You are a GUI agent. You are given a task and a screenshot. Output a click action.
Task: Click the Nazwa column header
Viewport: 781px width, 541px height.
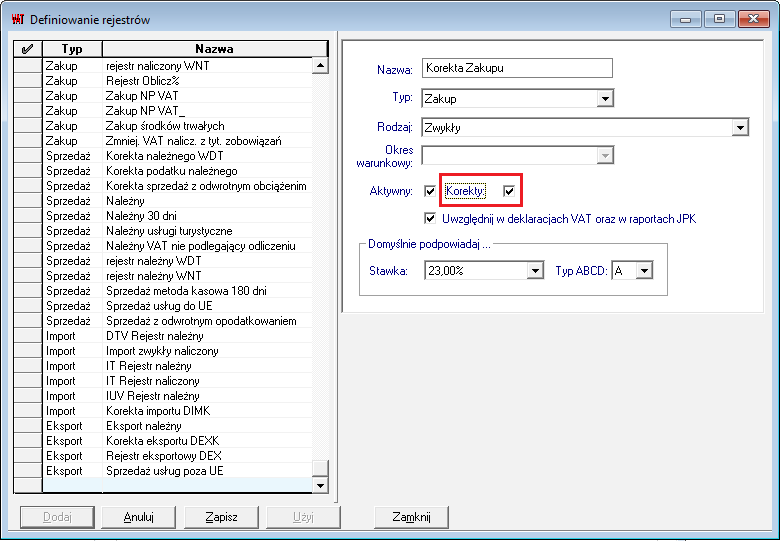click(x=215, y=49)
